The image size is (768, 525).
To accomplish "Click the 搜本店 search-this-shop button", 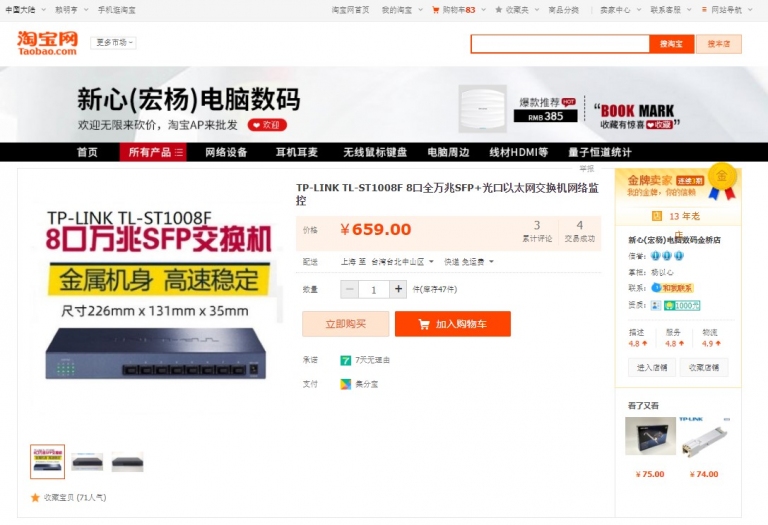I will pos(719,44).
